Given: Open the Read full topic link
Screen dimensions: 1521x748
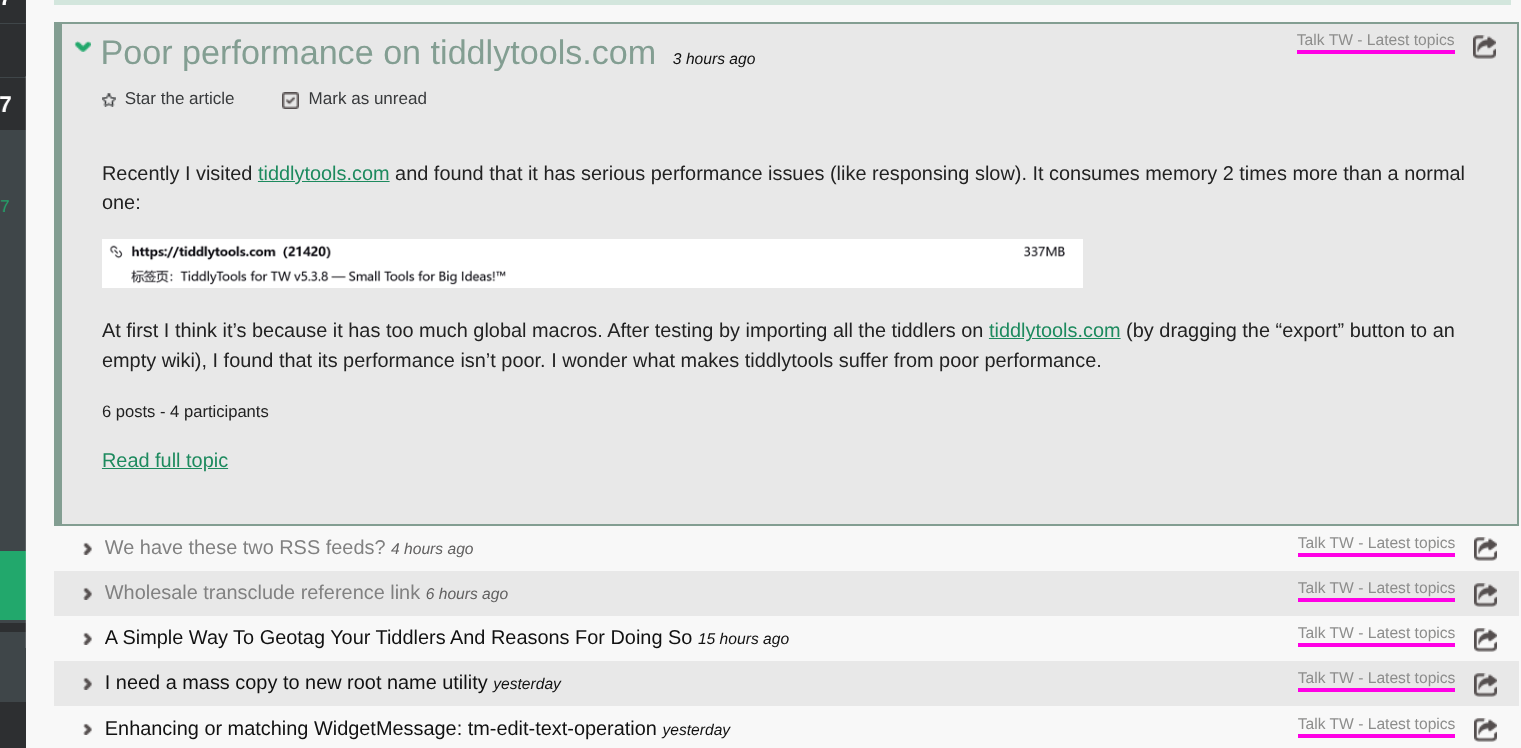Looking at the screenshot, I should (165, 461).
